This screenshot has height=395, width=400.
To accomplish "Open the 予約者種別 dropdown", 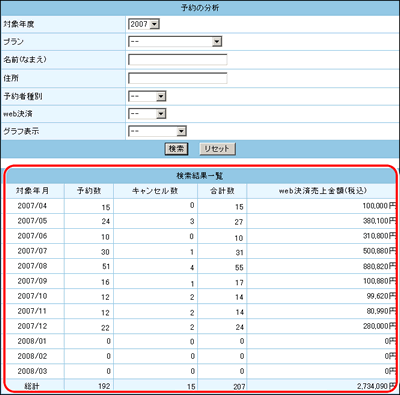I will [147, 96].
